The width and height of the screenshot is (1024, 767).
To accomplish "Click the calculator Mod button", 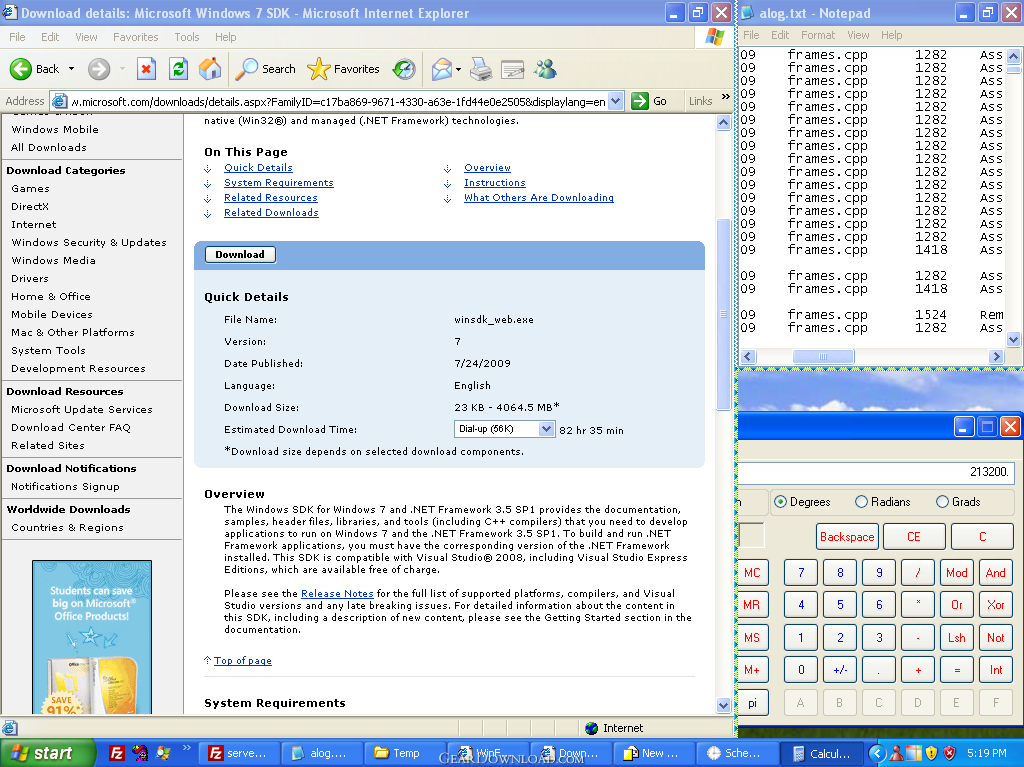I will point(957,573).
